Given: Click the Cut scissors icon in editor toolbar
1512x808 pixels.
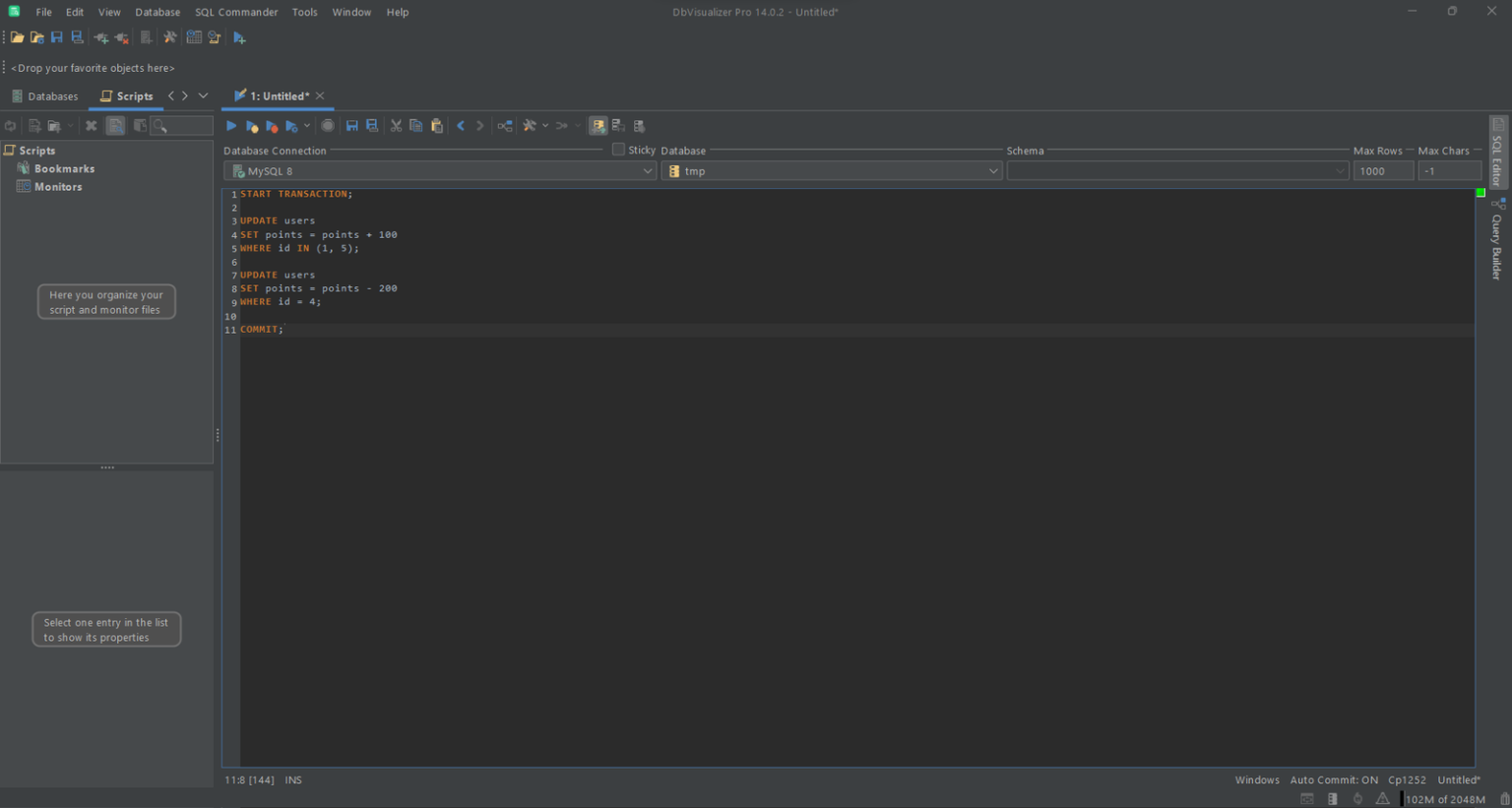Looking at the screenshot, I should [396, 126].
